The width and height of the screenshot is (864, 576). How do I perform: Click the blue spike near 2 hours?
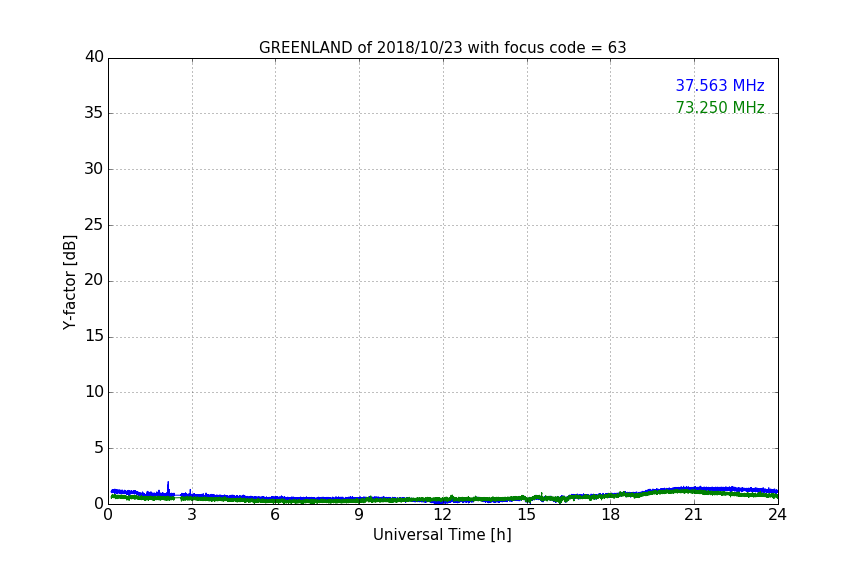point(168,487)
